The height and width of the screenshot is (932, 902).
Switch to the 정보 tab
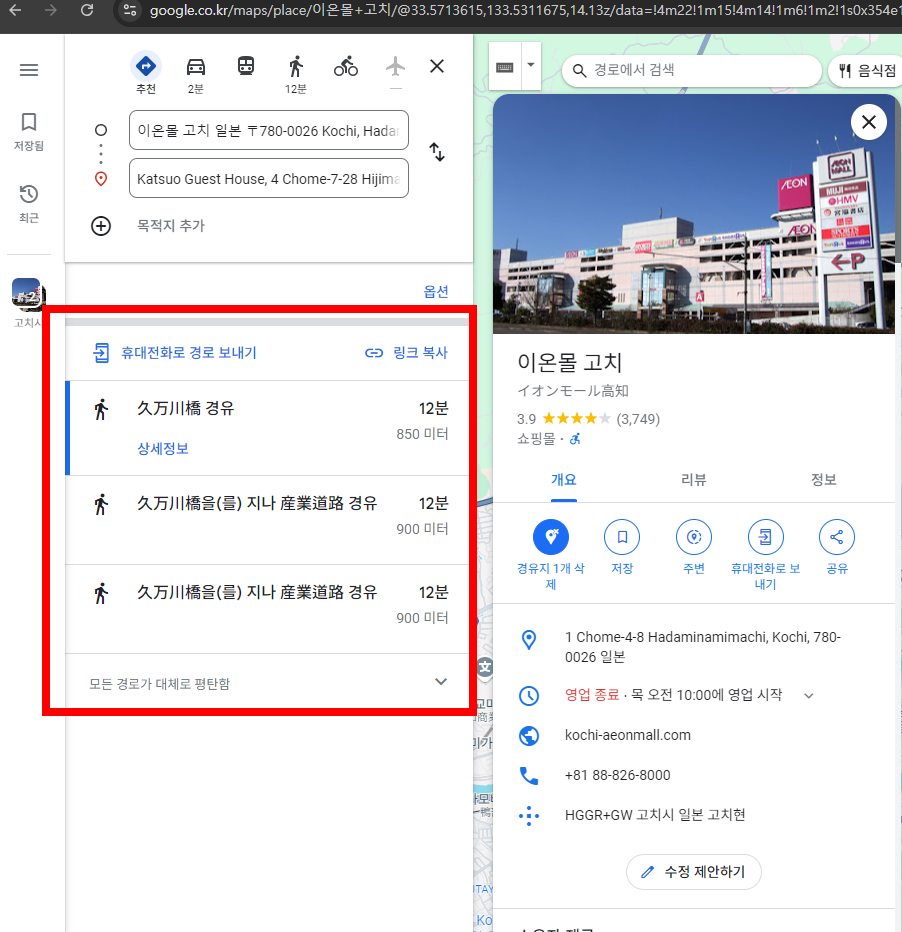coord(823,480)
